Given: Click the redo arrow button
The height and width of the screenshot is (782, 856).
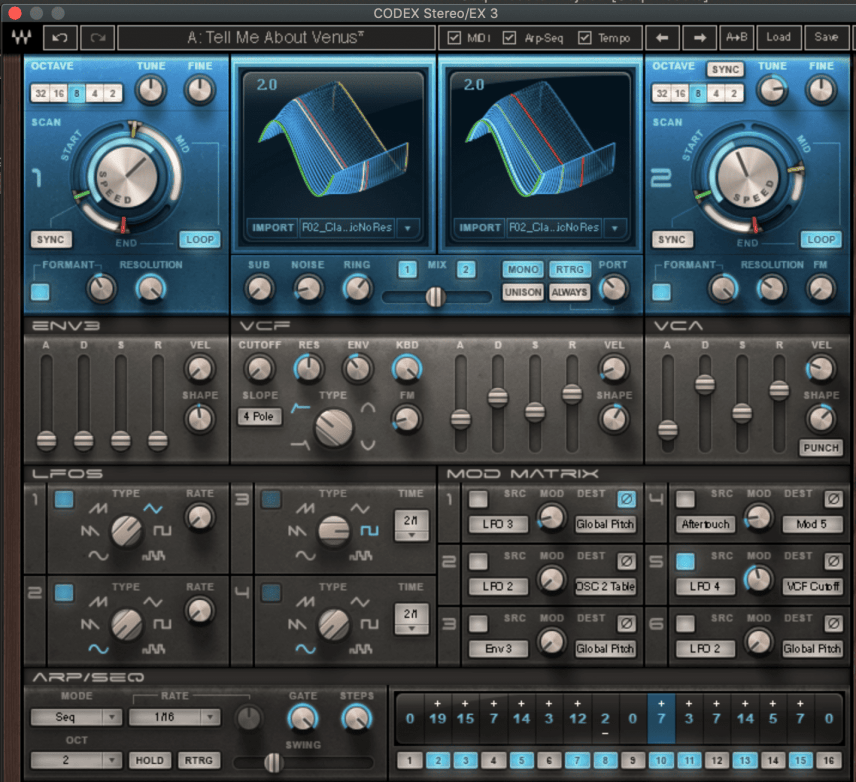Looking at the screenshot, I should point(98,38).
